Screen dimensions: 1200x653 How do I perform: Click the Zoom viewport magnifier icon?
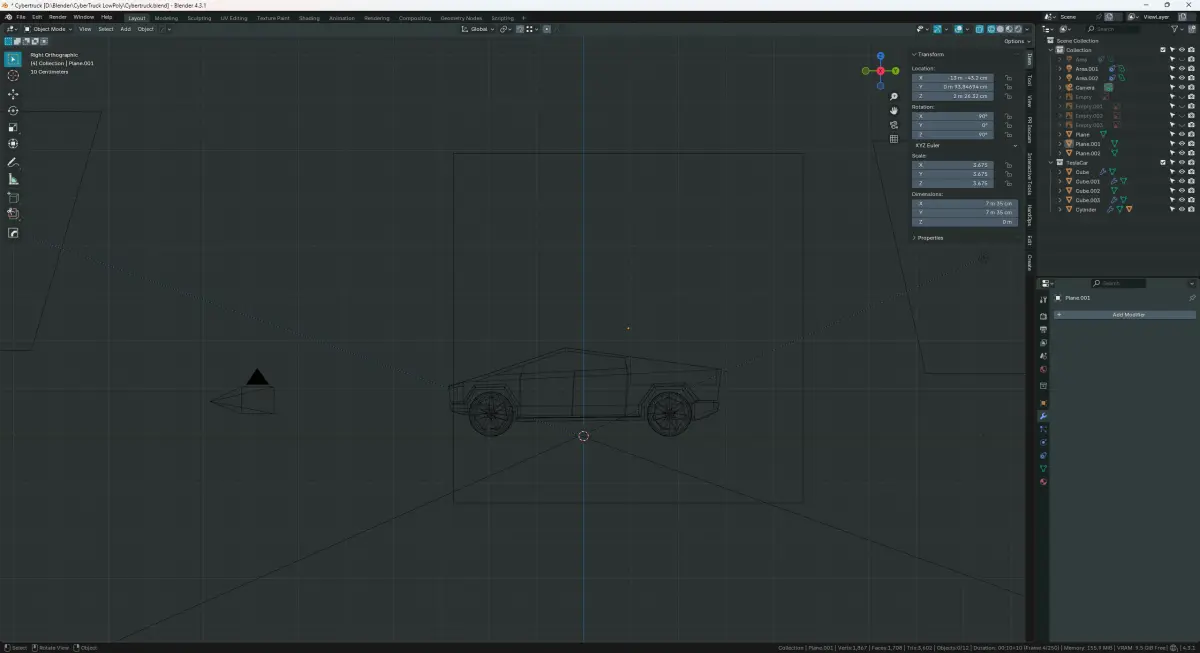(894, 97)
